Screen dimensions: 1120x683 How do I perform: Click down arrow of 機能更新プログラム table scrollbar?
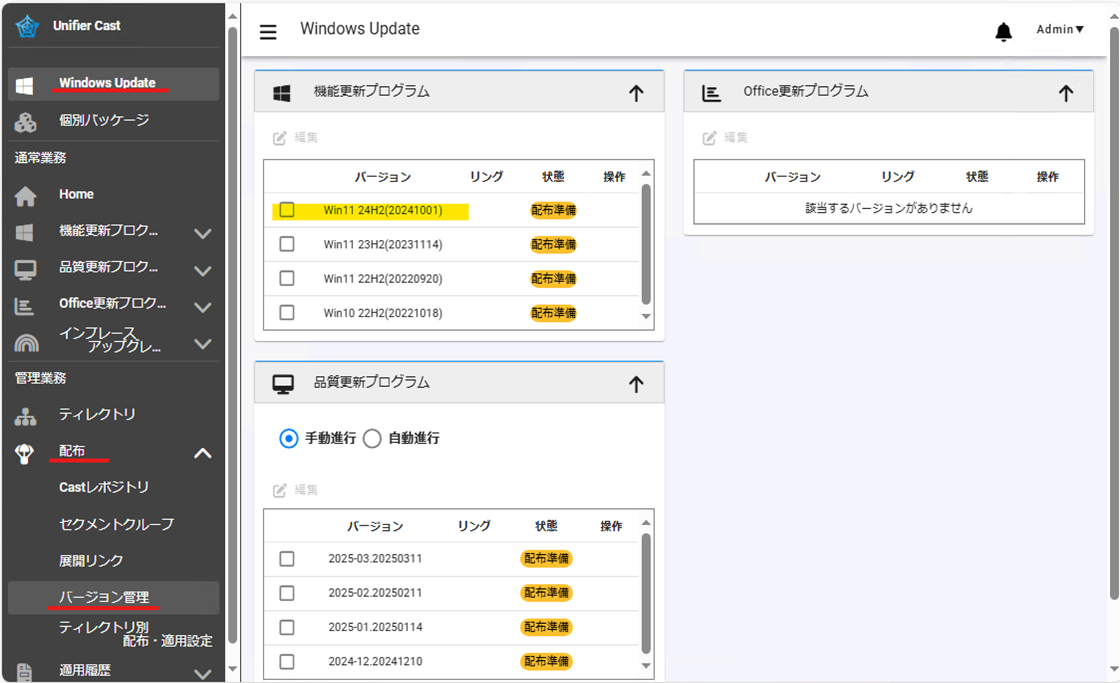[646, 316]
